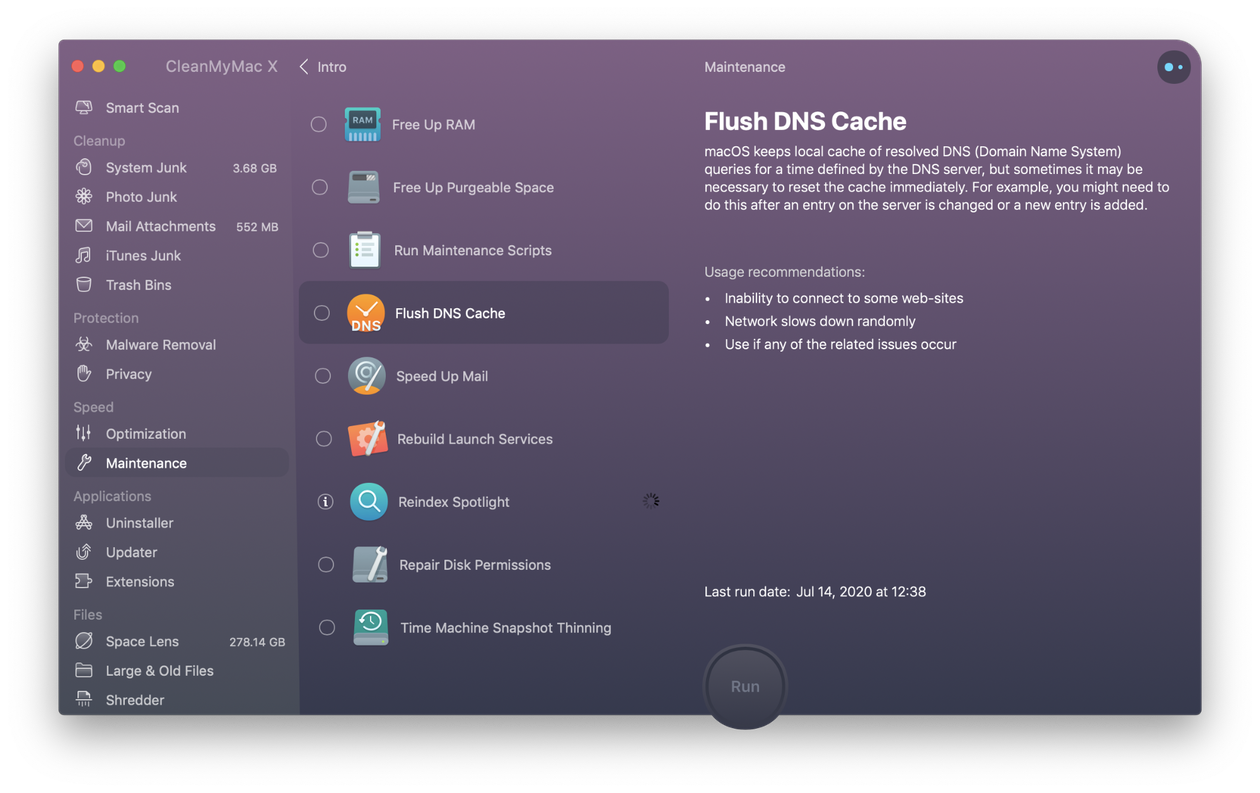Click the Trash Bins icon
Screen dimensions: 1260x793
point(84,285)
